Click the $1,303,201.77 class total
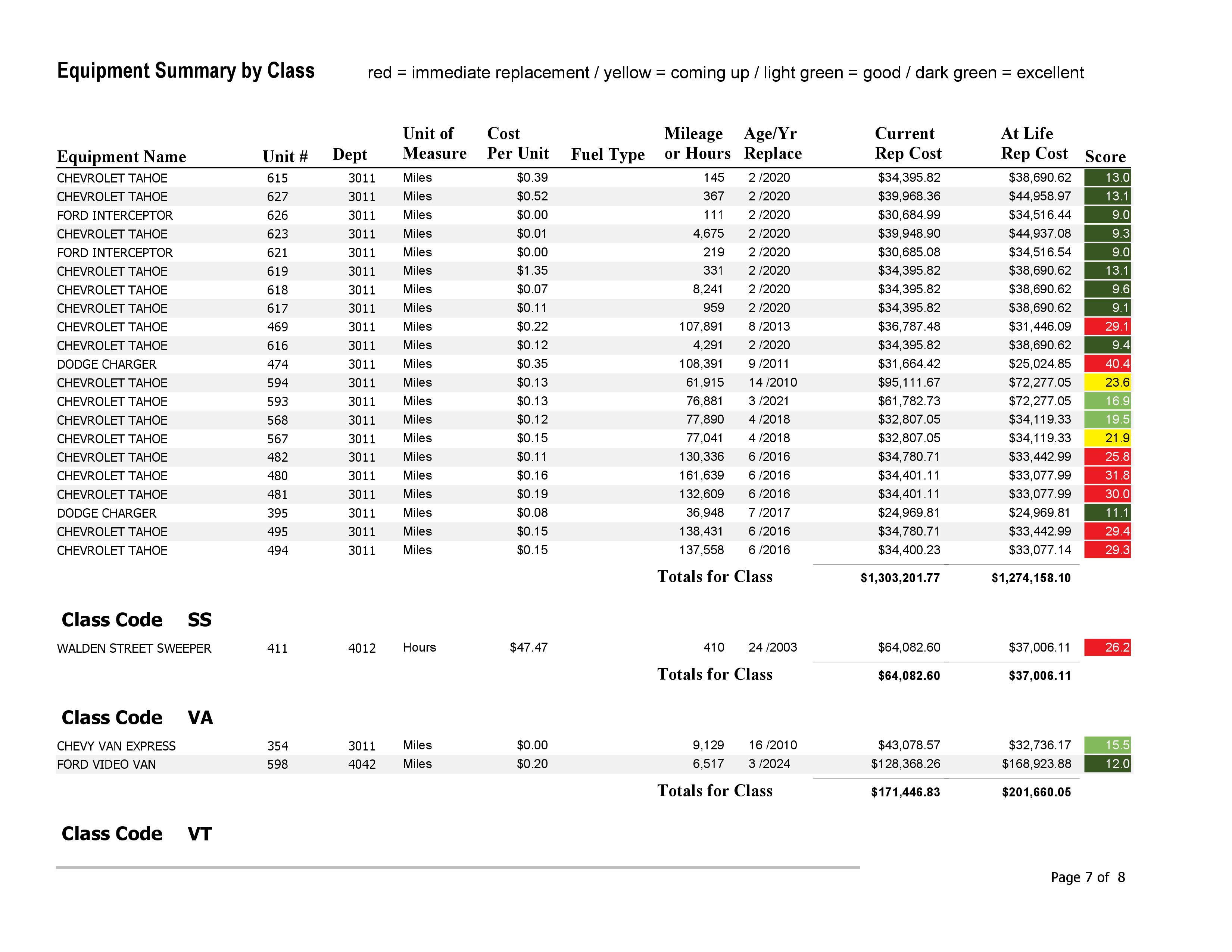Screen dimensions: 1232x952 (900, 578)
